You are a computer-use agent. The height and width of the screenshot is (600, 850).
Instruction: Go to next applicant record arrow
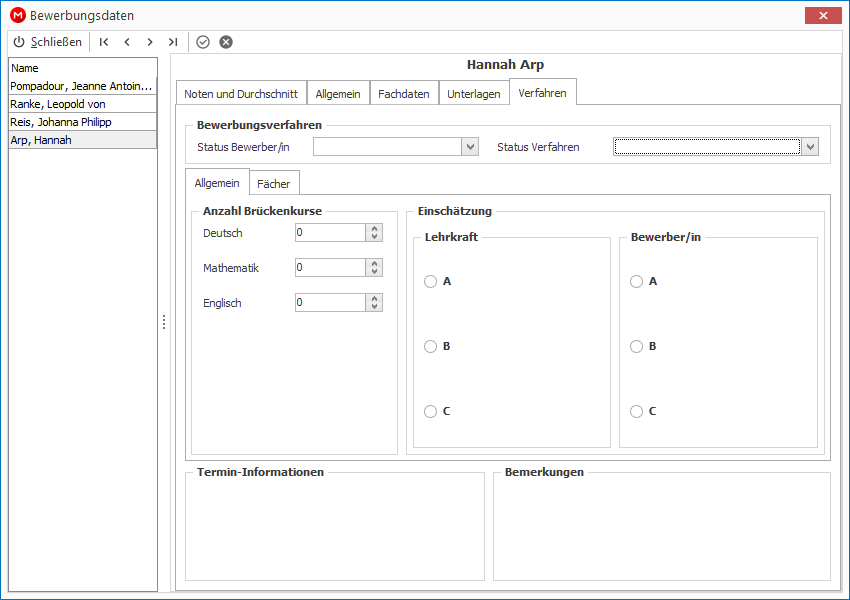[150, 42]
